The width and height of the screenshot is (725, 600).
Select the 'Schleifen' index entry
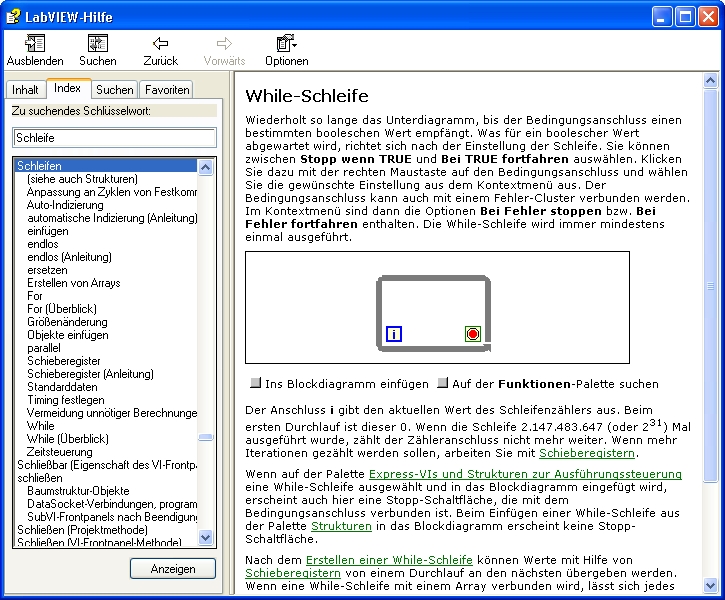pyautogui.click(x=106, y=165)
